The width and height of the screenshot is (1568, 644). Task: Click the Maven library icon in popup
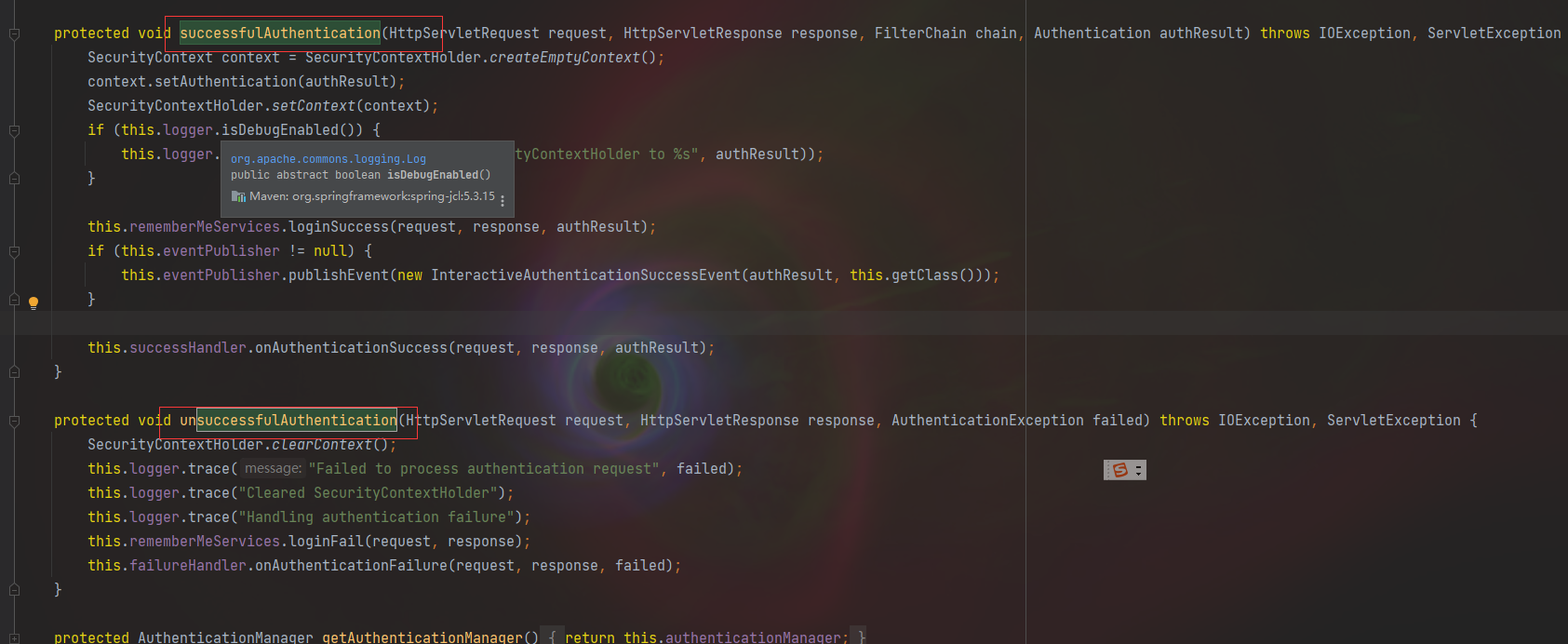point(238,196)
